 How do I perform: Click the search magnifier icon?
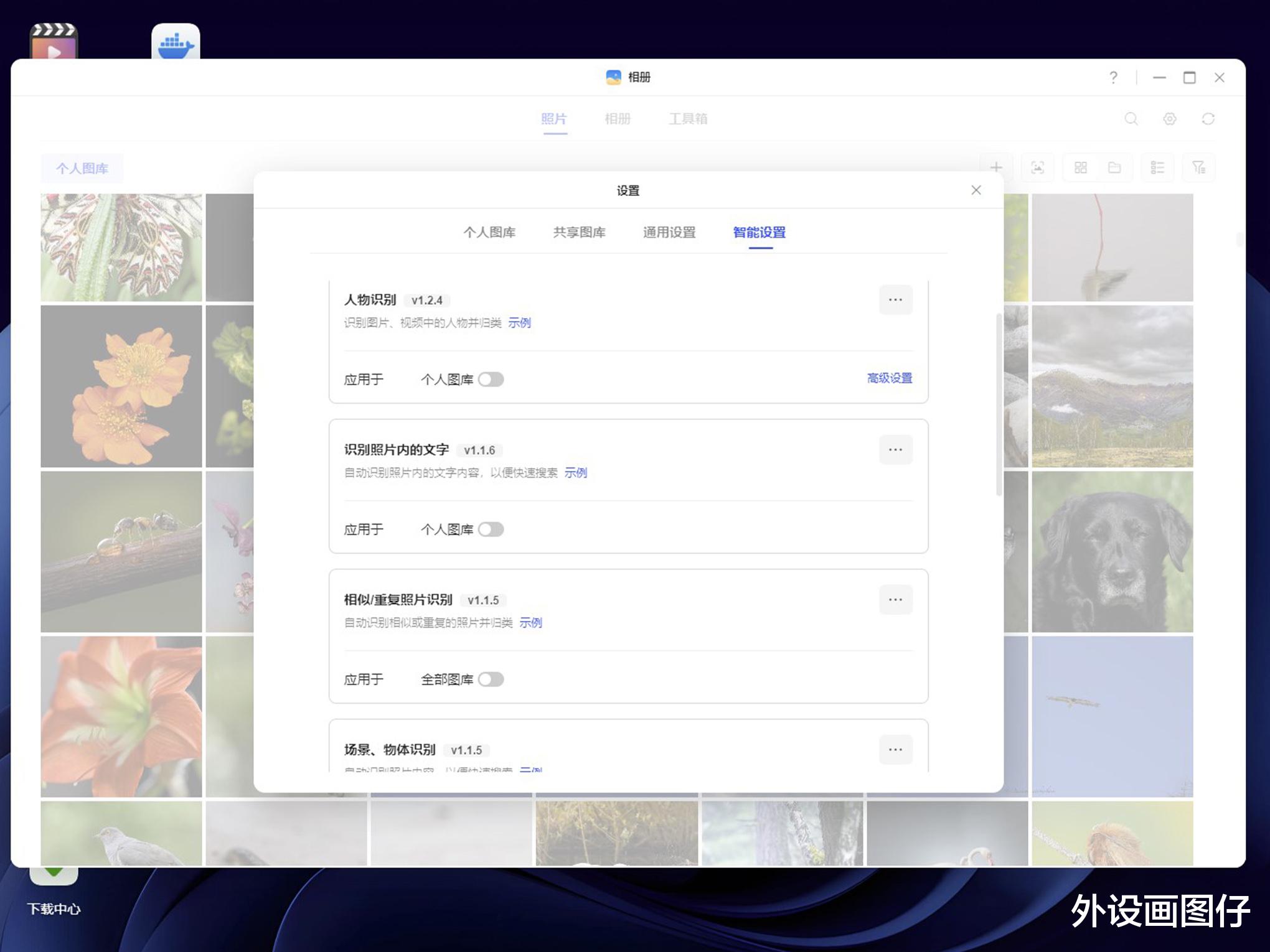1131,119
